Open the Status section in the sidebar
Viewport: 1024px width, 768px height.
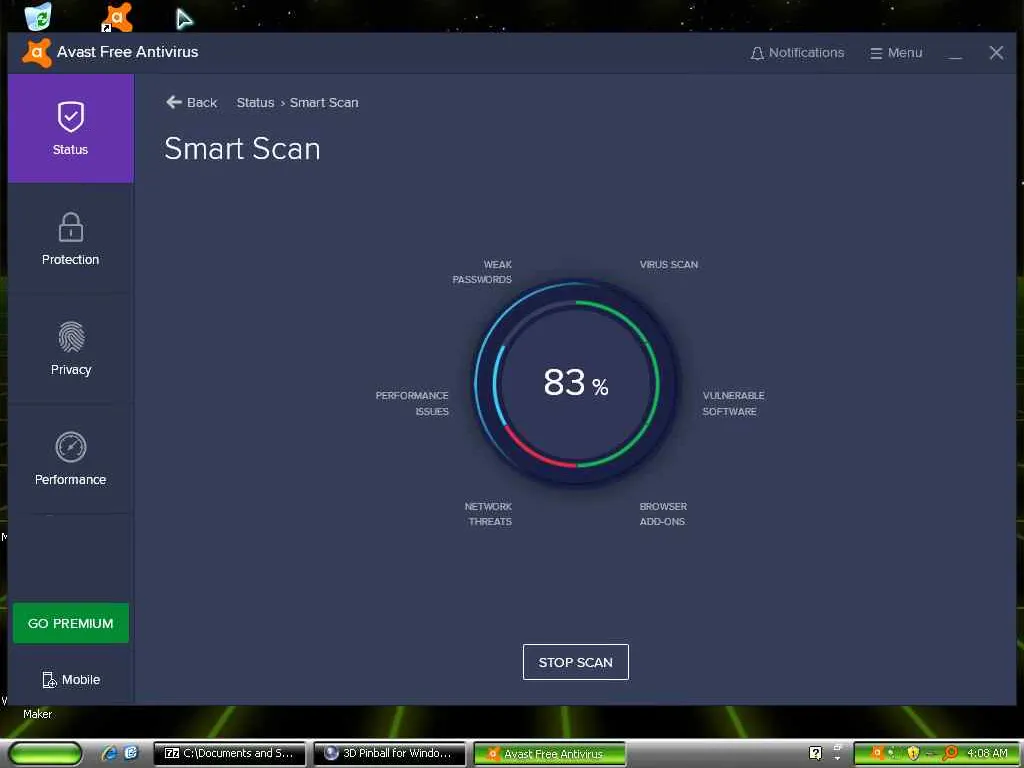tap(71, 128)
